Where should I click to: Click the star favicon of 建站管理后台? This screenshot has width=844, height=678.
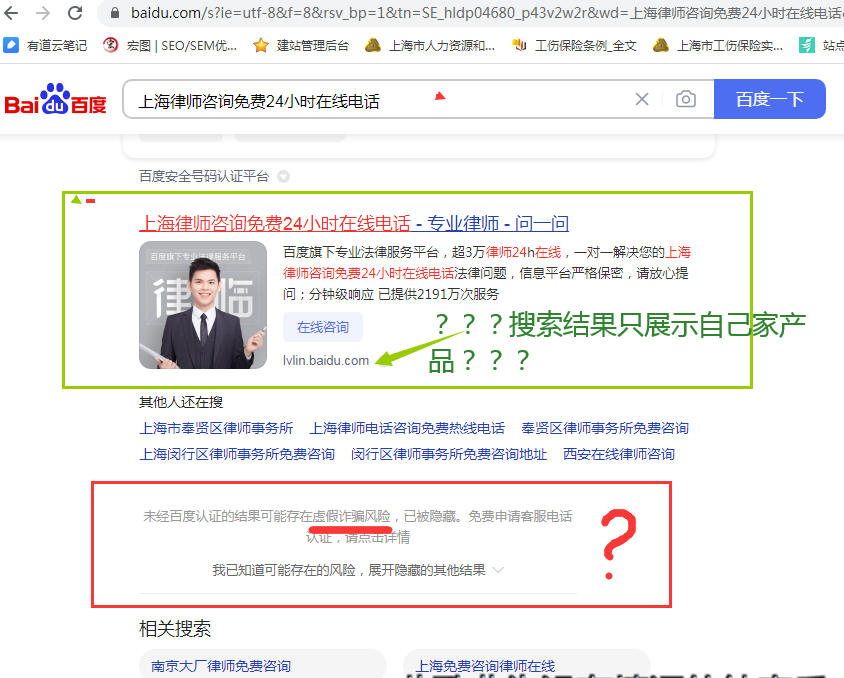[x=261, y=45]
